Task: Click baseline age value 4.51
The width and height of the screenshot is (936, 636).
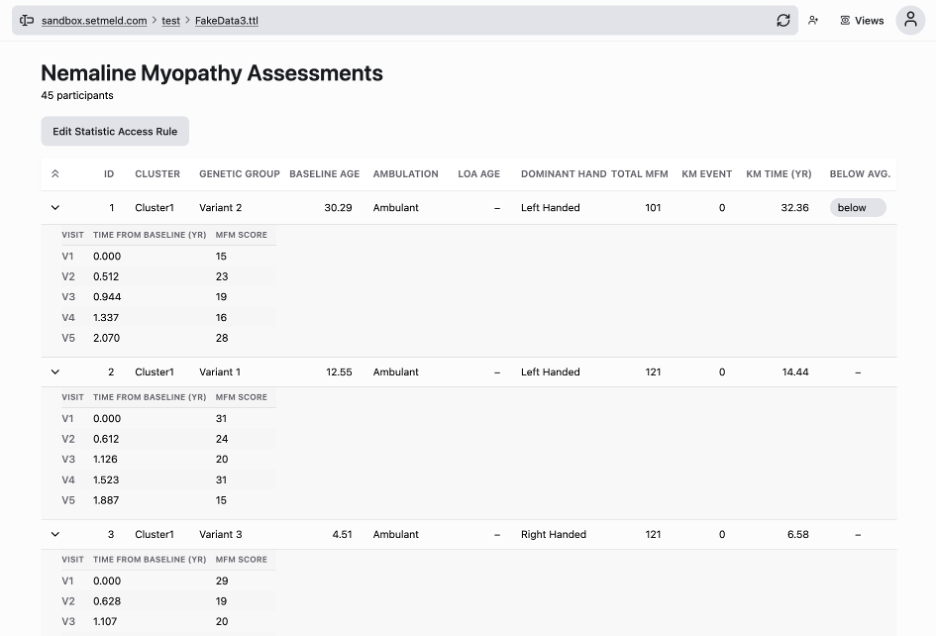Action: coord(342,534)
